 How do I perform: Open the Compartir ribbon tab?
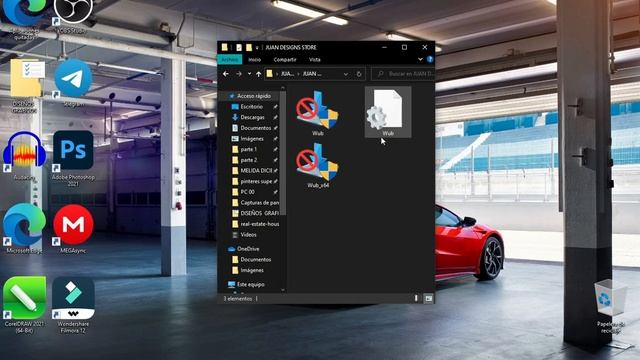pos(284,60)
